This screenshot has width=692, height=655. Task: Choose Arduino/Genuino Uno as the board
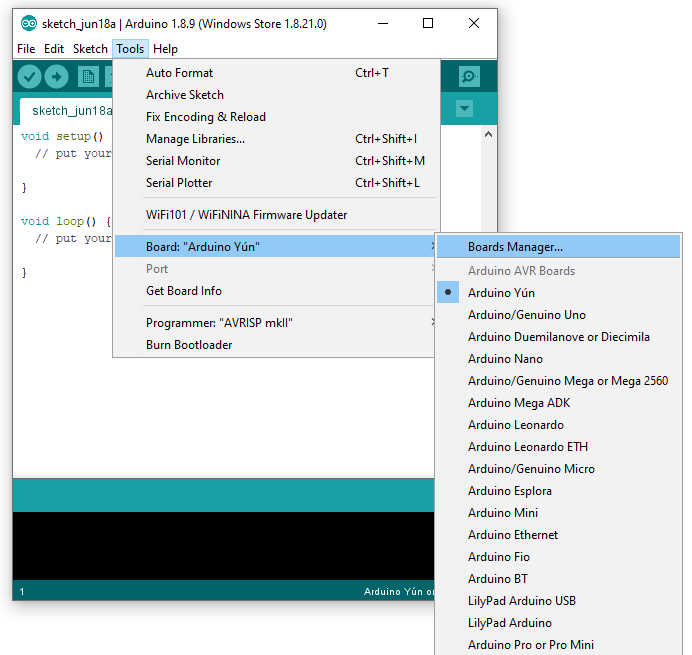[526, 315]
